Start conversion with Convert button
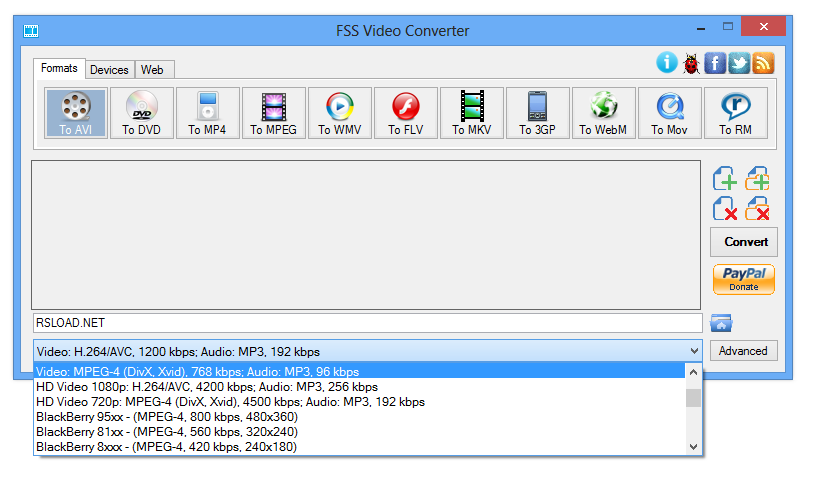This screenshot has height=477, width=814. click(x=744, y=242)
